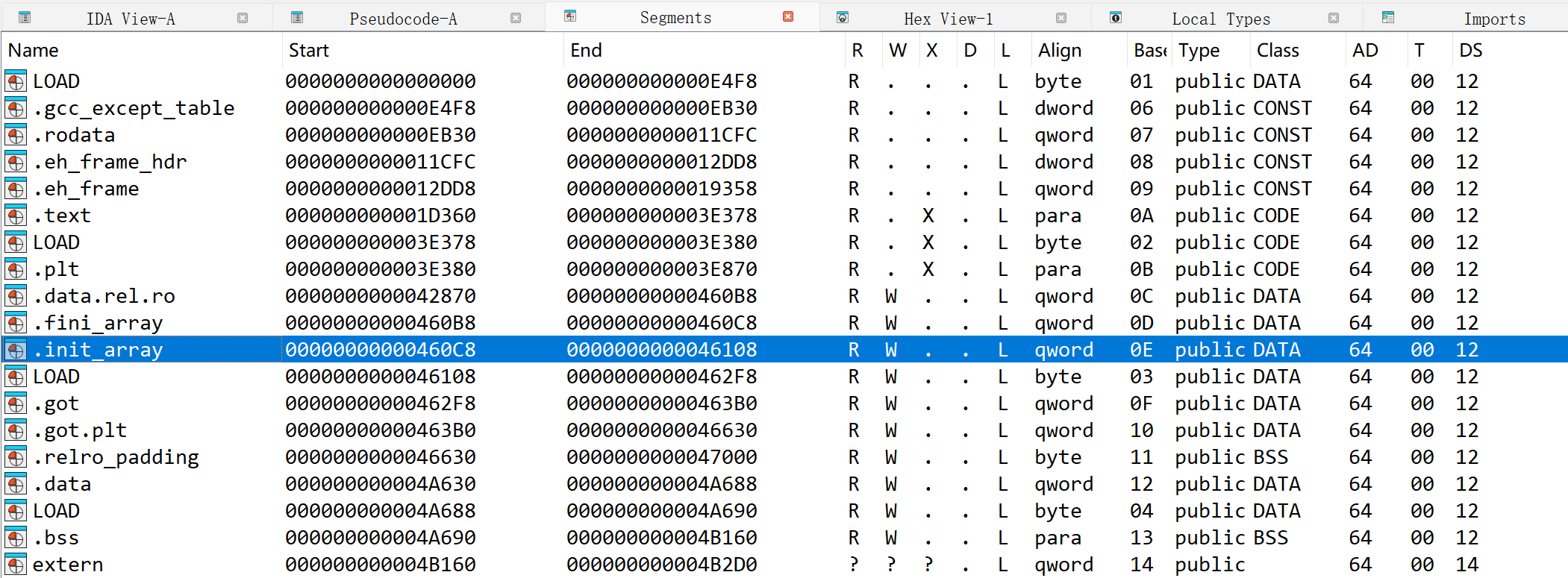
Task: Sort segments by the Name column header
Action: (34, 50)
